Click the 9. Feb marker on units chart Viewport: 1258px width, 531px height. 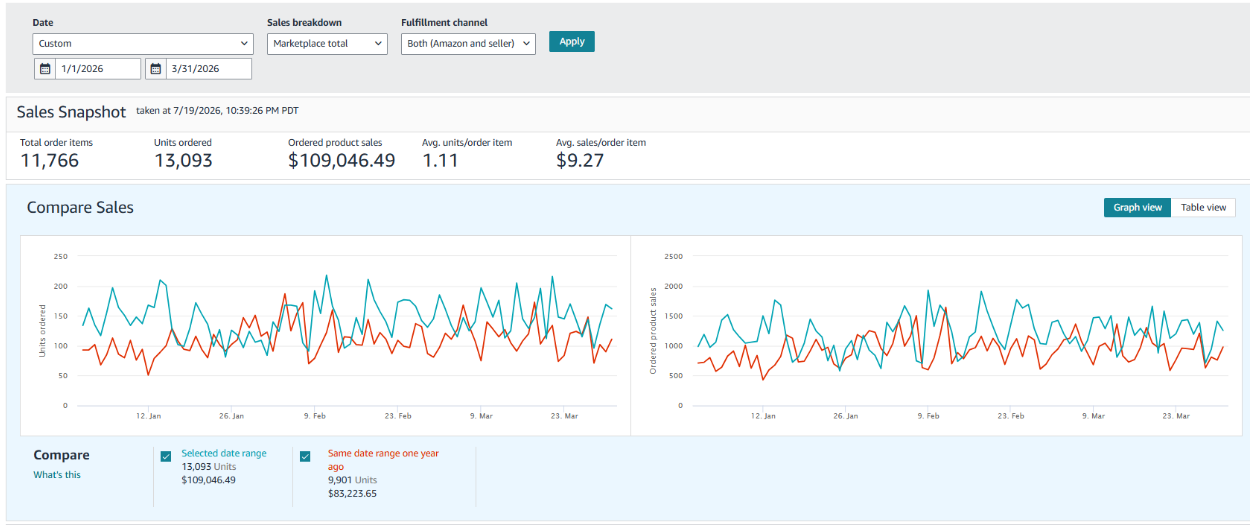point(315,415)
